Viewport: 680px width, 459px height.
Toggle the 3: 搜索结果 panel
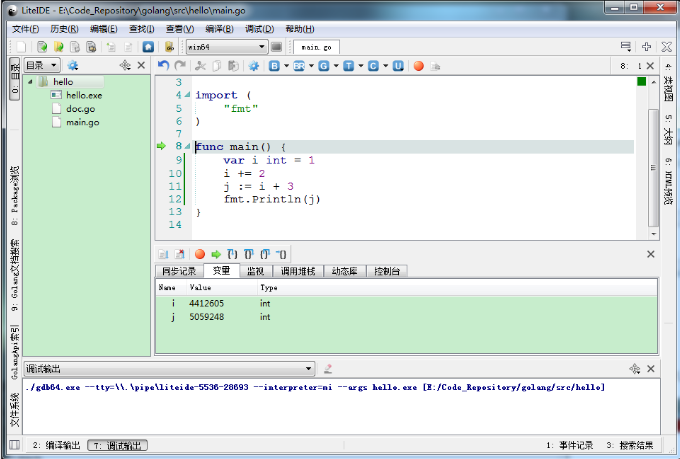click(x=630, y=445)
